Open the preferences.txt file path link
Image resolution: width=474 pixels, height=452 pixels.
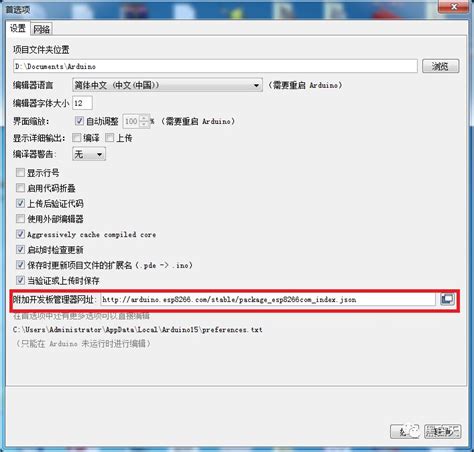tap(138, 330)
